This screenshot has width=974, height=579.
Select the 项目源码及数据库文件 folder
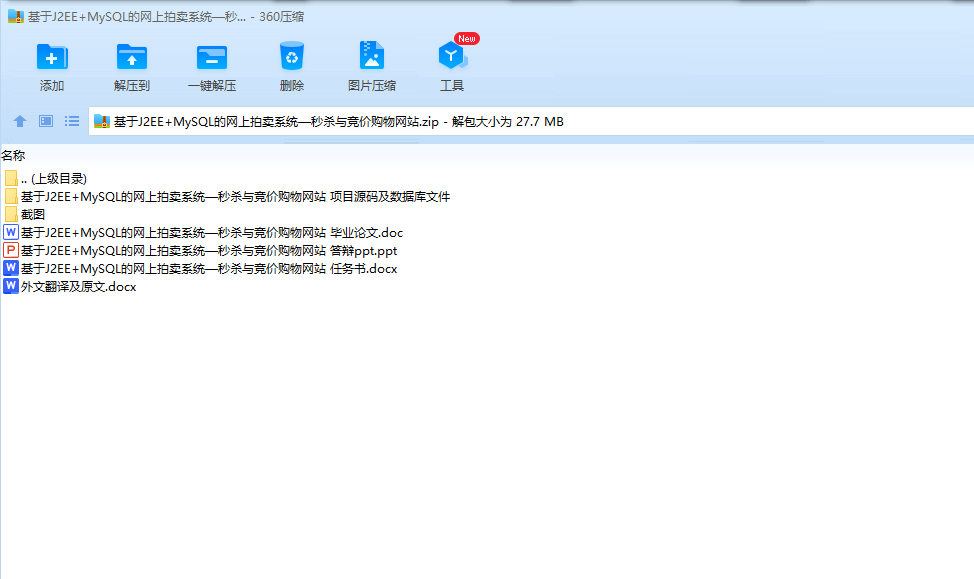tap(227, 197)
